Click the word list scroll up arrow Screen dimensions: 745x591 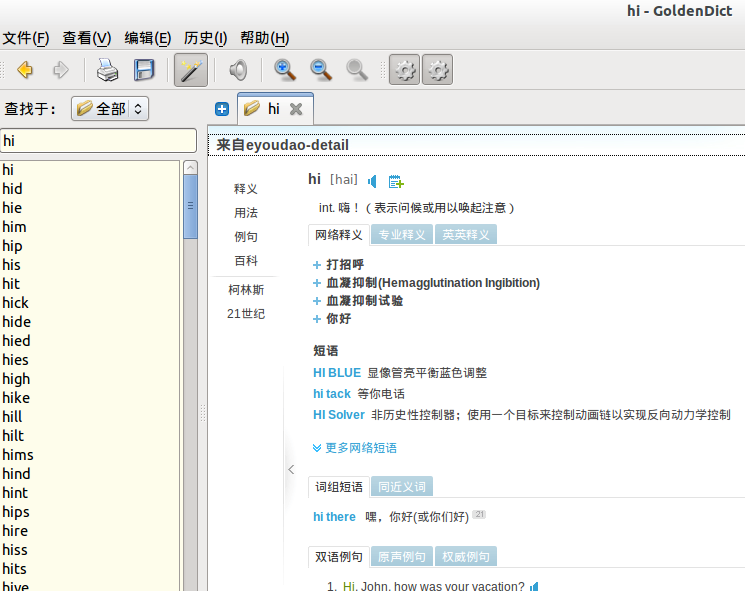tap(191, 167)
